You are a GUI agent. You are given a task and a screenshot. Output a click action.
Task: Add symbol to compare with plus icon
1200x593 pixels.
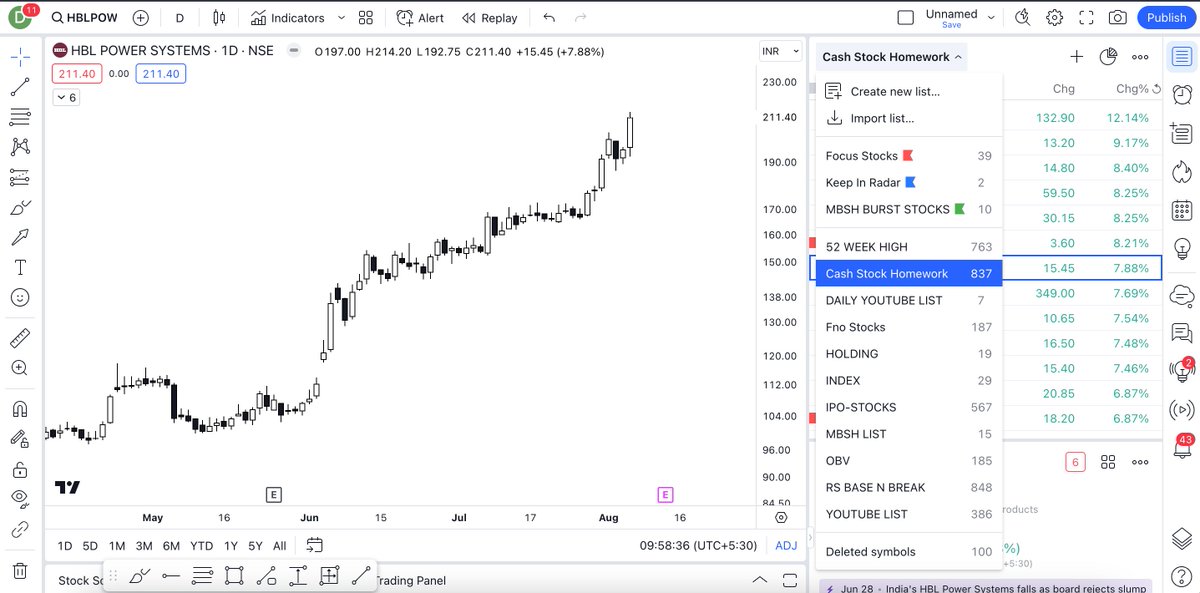pos(141,18)
